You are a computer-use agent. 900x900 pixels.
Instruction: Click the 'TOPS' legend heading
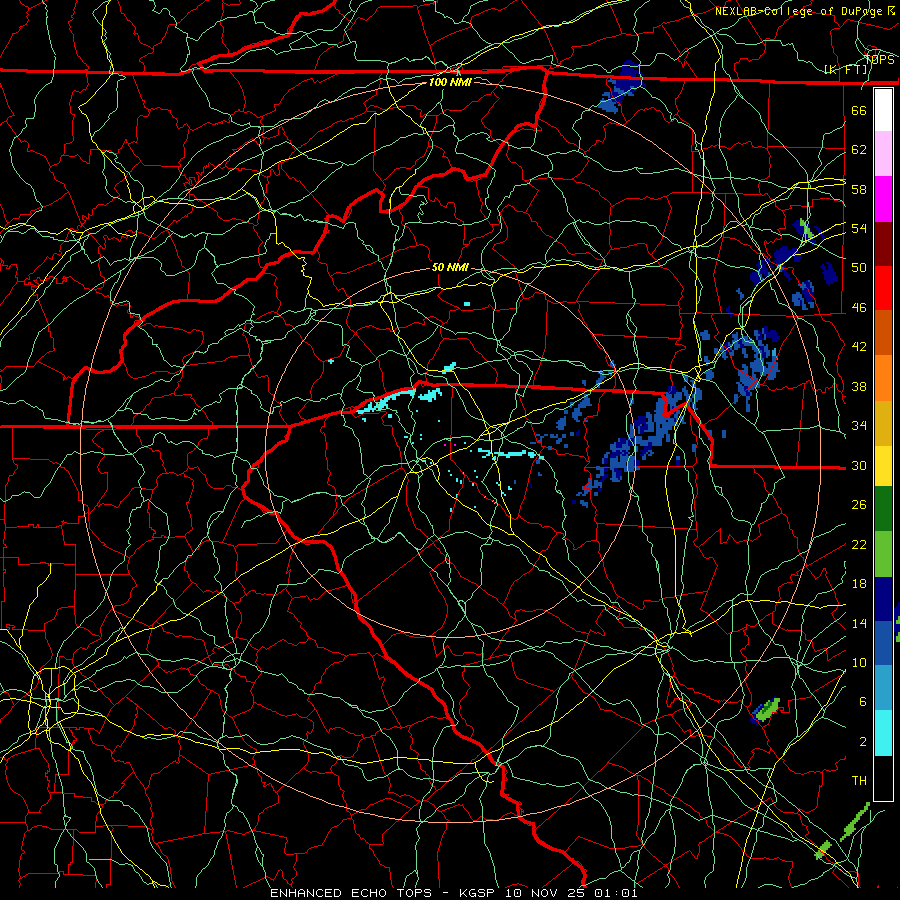[x=879, y=59]
